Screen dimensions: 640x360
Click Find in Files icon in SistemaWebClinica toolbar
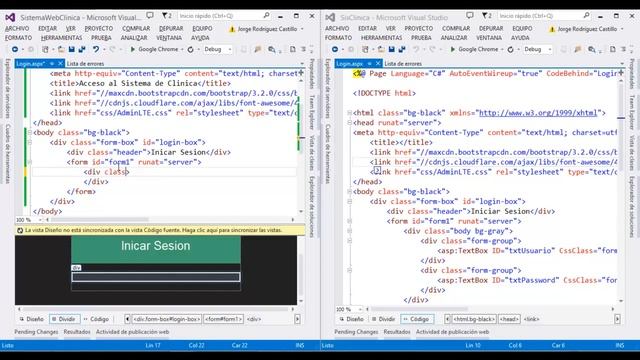coord(271,49)
